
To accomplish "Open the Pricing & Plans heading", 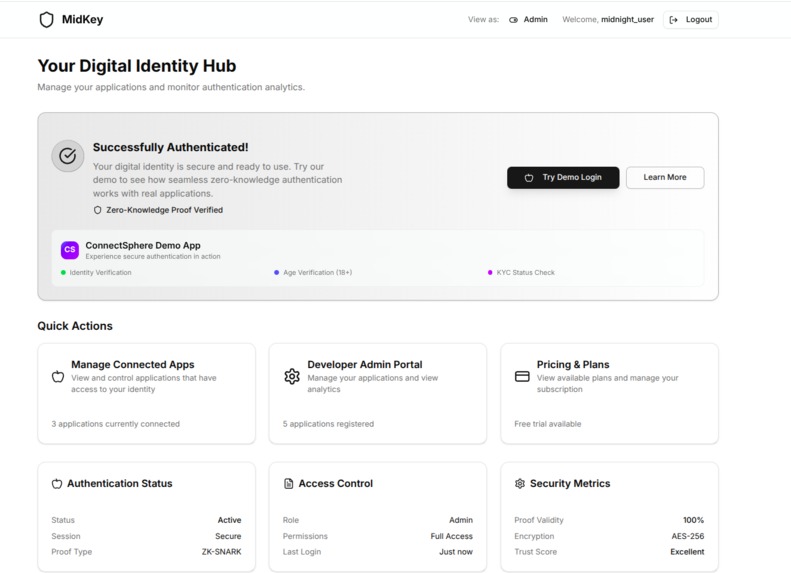I will tap(573, 364).
